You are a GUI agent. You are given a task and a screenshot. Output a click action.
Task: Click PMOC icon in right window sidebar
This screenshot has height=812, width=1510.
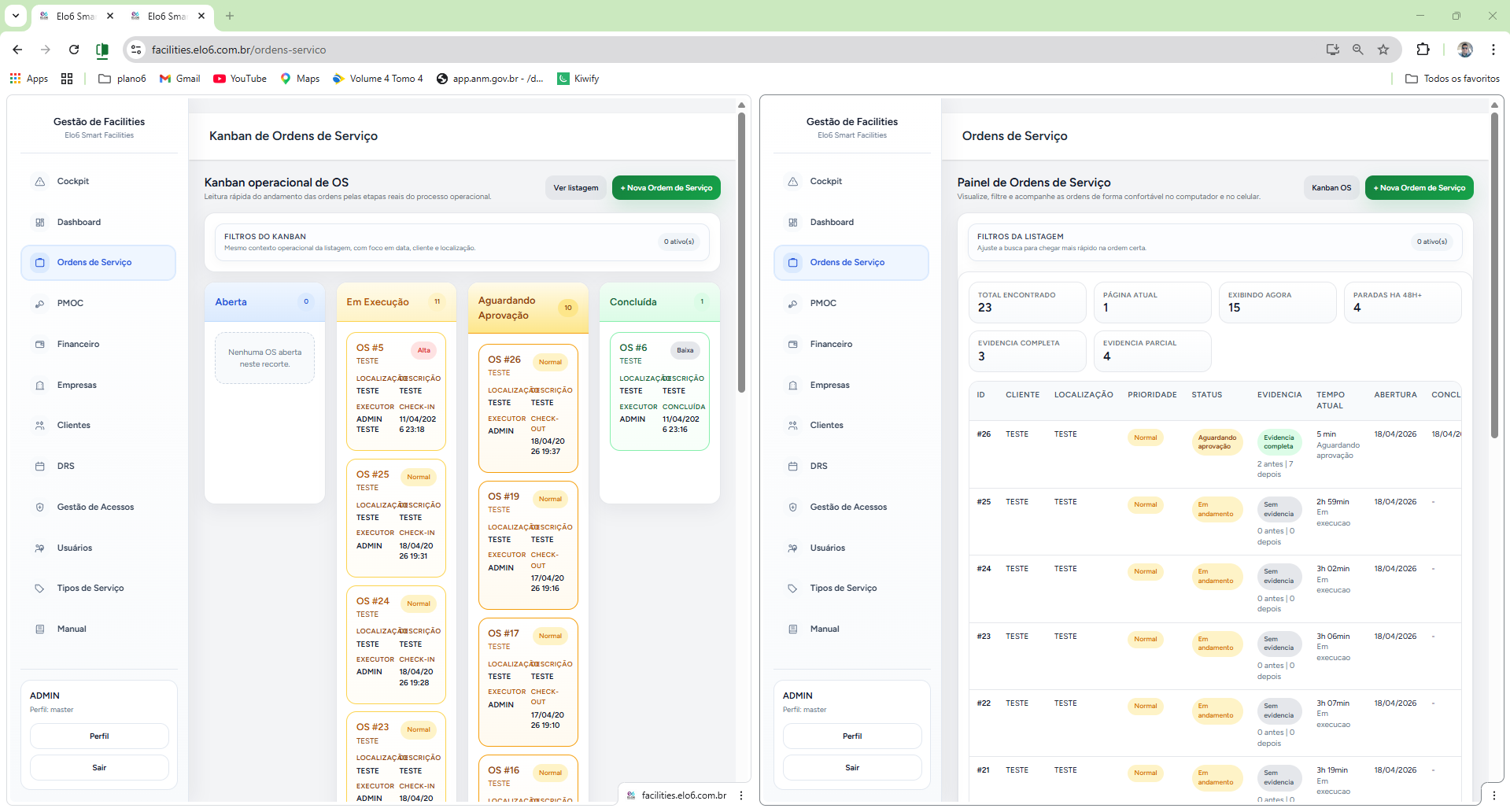793,304
